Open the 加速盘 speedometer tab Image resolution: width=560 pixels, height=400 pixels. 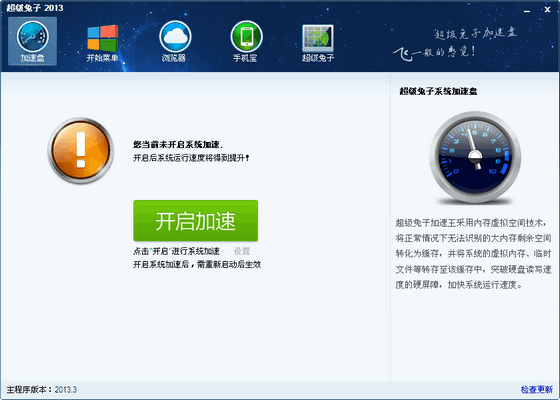click(32, 41)
